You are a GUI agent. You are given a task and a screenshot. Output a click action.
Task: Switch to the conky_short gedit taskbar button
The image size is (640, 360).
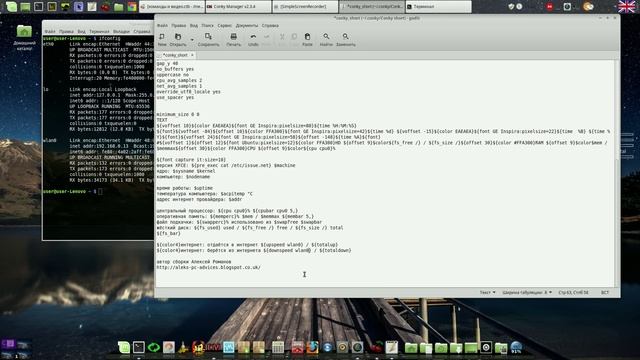371,7
